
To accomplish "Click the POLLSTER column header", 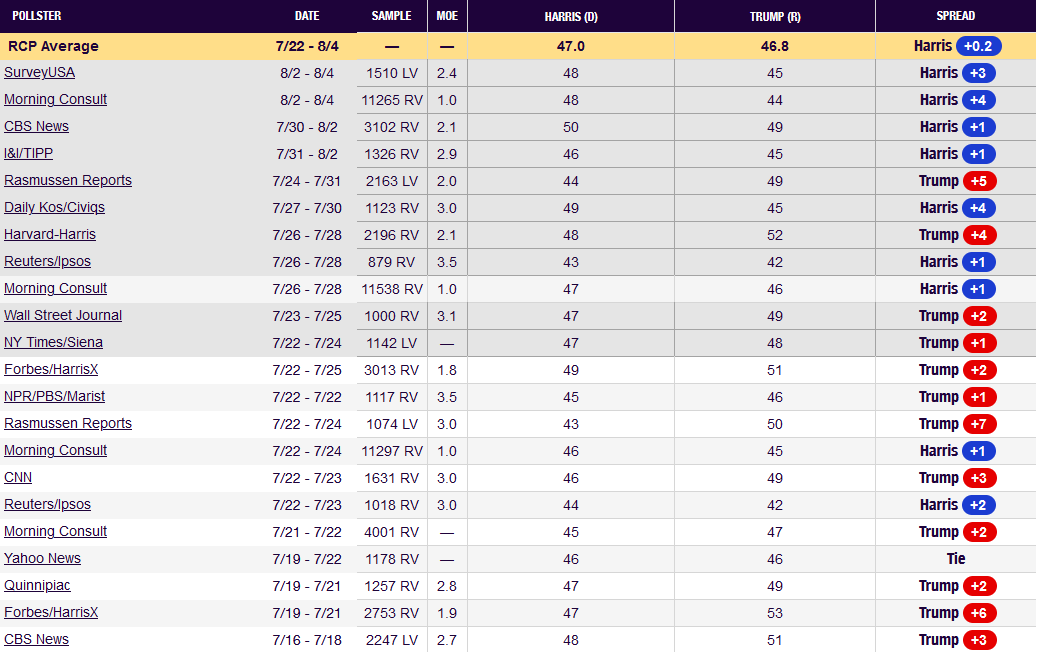I will (x=37, y=16).
